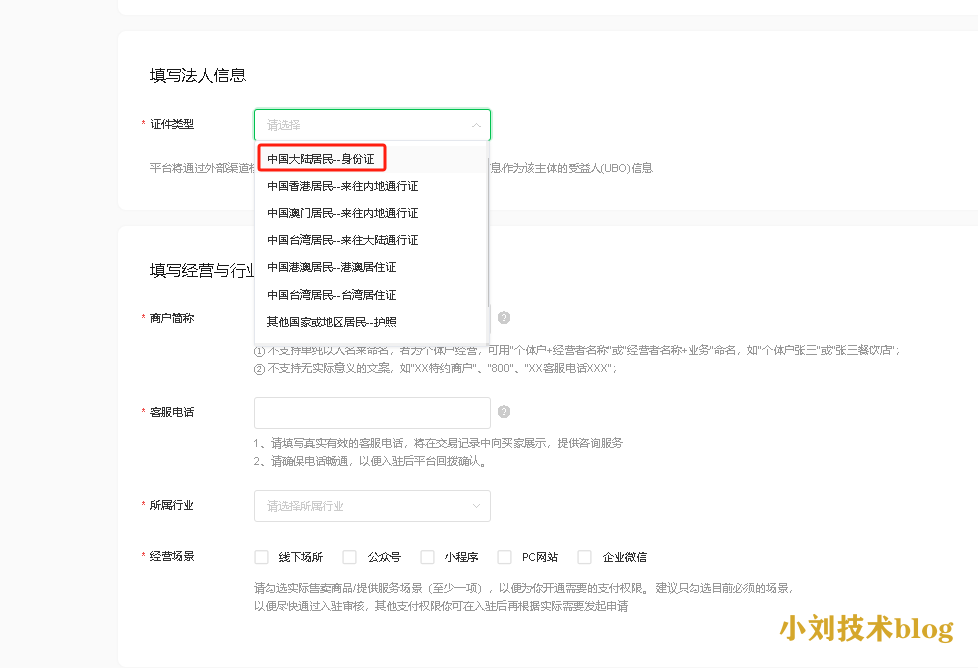Choose 中国大陆居民--身份证 option
Image resolution: width=978 pixels, height=668 pixels.
[321, 159]
